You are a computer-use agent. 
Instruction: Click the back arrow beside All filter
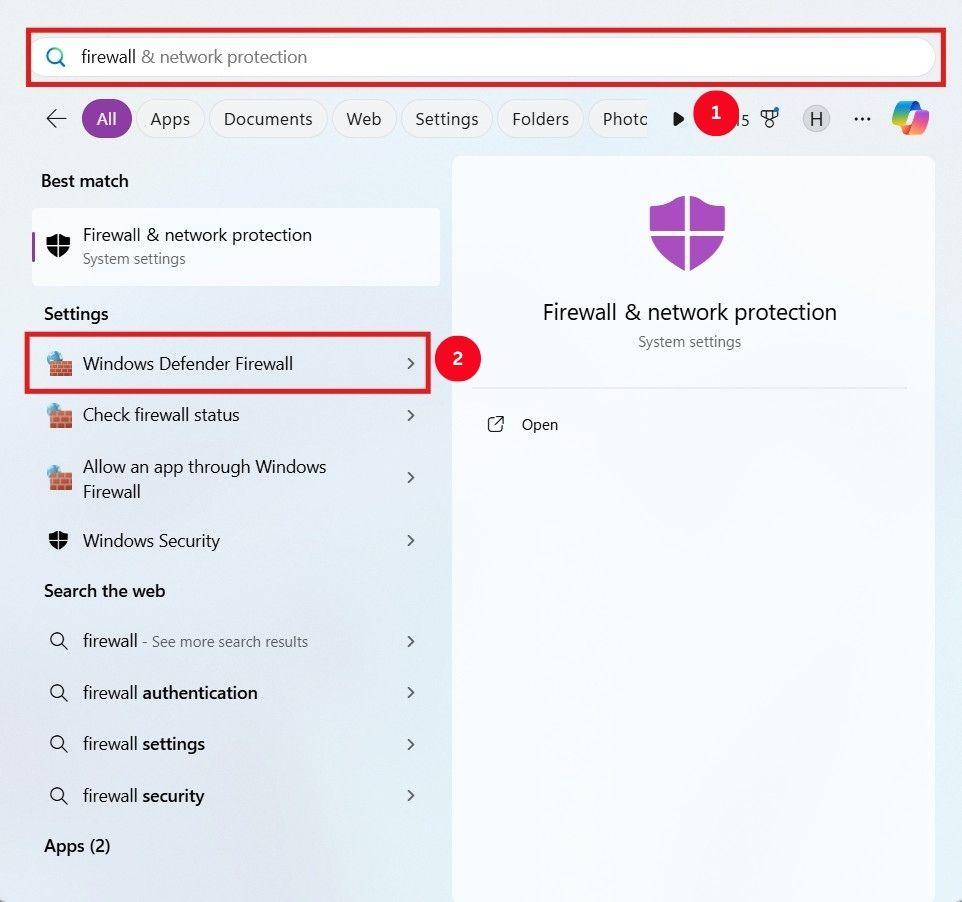click(56, 118)
